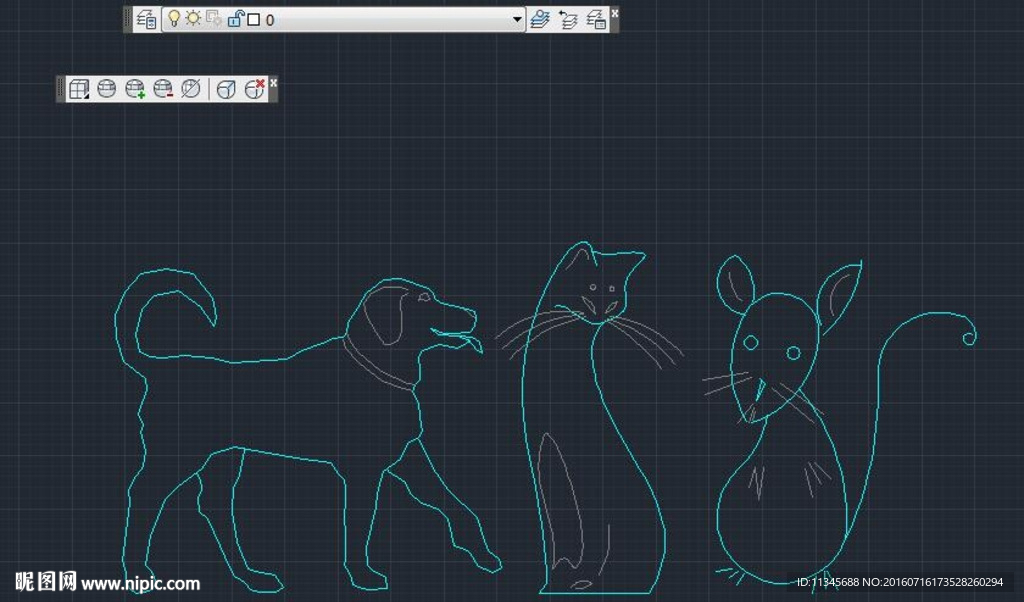Open the Layer States Manager icon
Viewport: 1024px width, 602px height.
tap(594, 18)
